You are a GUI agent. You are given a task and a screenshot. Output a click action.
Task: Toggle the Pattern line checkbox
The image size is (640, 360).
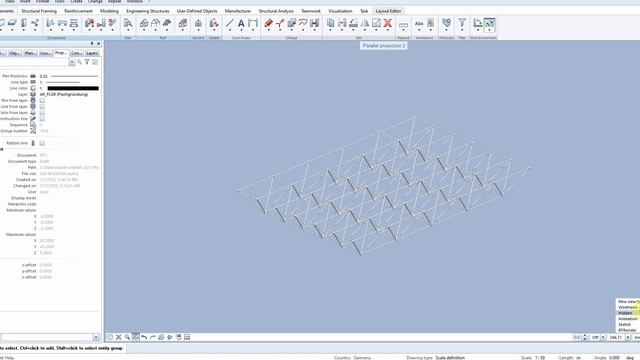[x=42, y=143]
